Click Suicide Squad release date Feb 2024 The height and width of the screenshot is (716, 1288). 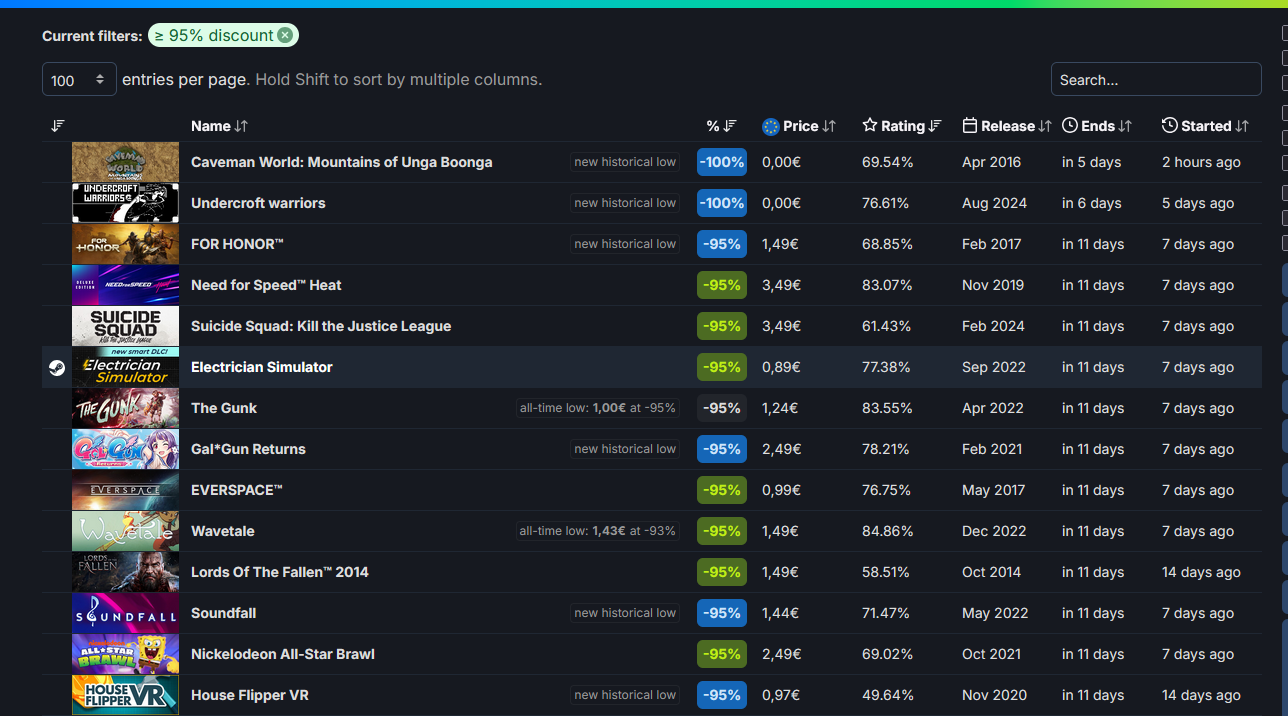click(993, 326)
